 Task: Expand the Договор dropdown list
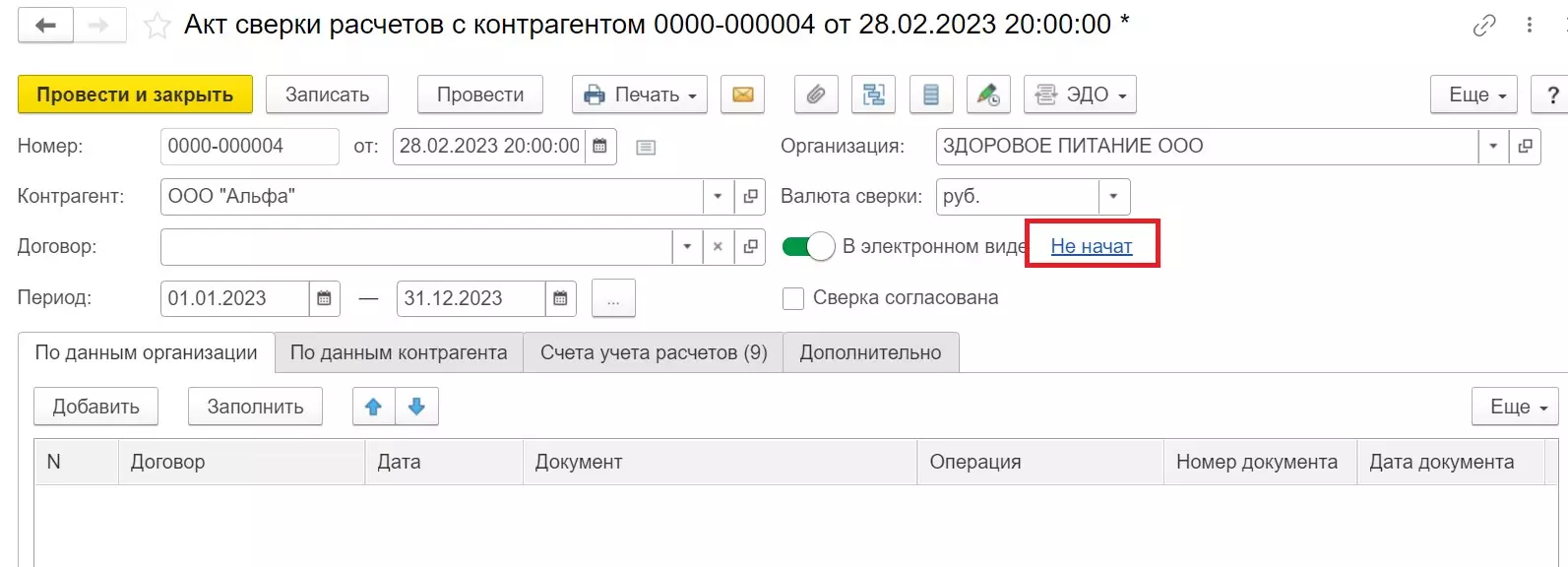[687, 247]
